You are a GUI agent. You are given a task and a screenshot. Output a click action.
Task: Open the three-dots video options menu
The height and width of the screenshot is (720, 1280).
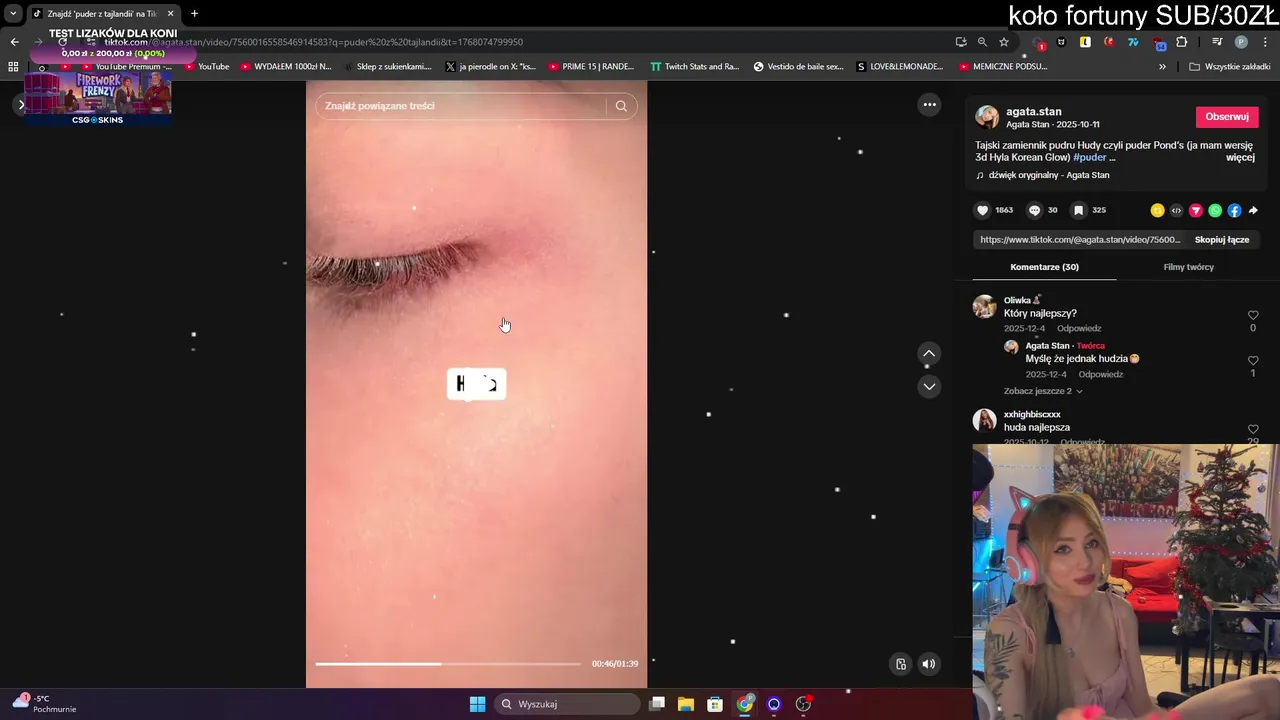point(929,105)
